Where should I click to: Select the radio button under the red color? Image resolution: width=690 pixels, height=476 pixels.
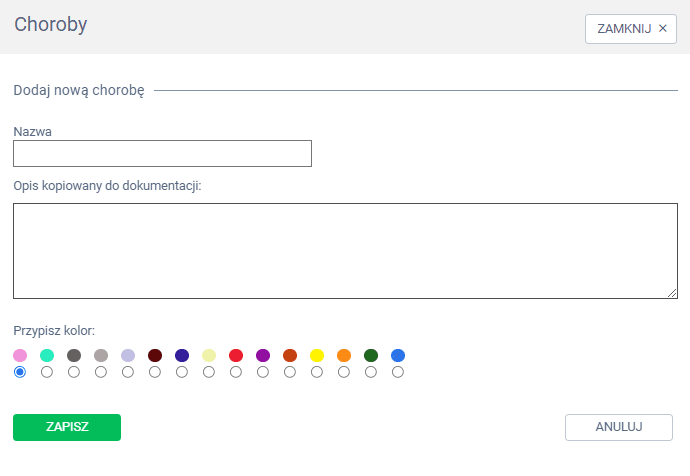coord(236,372)
